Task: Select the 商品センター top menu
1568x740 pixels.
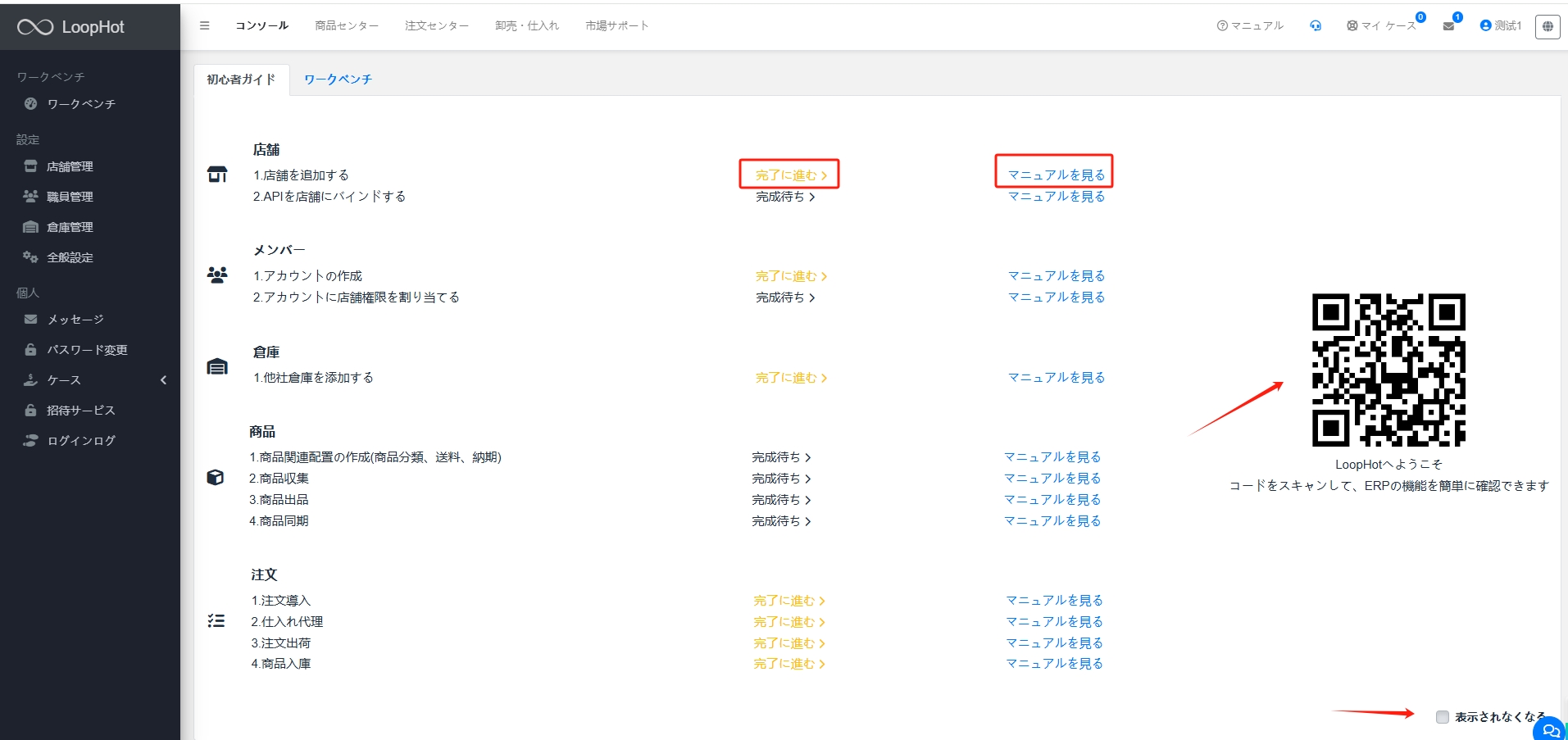Action: coord(347,25)
